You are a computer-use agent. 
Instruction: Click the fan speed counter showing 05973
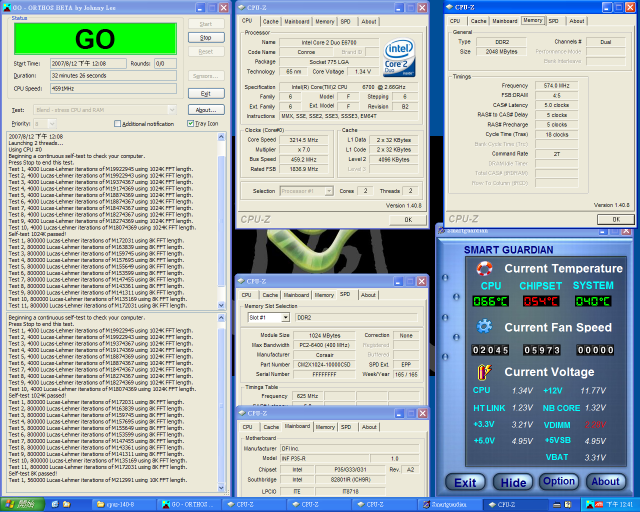542,350
